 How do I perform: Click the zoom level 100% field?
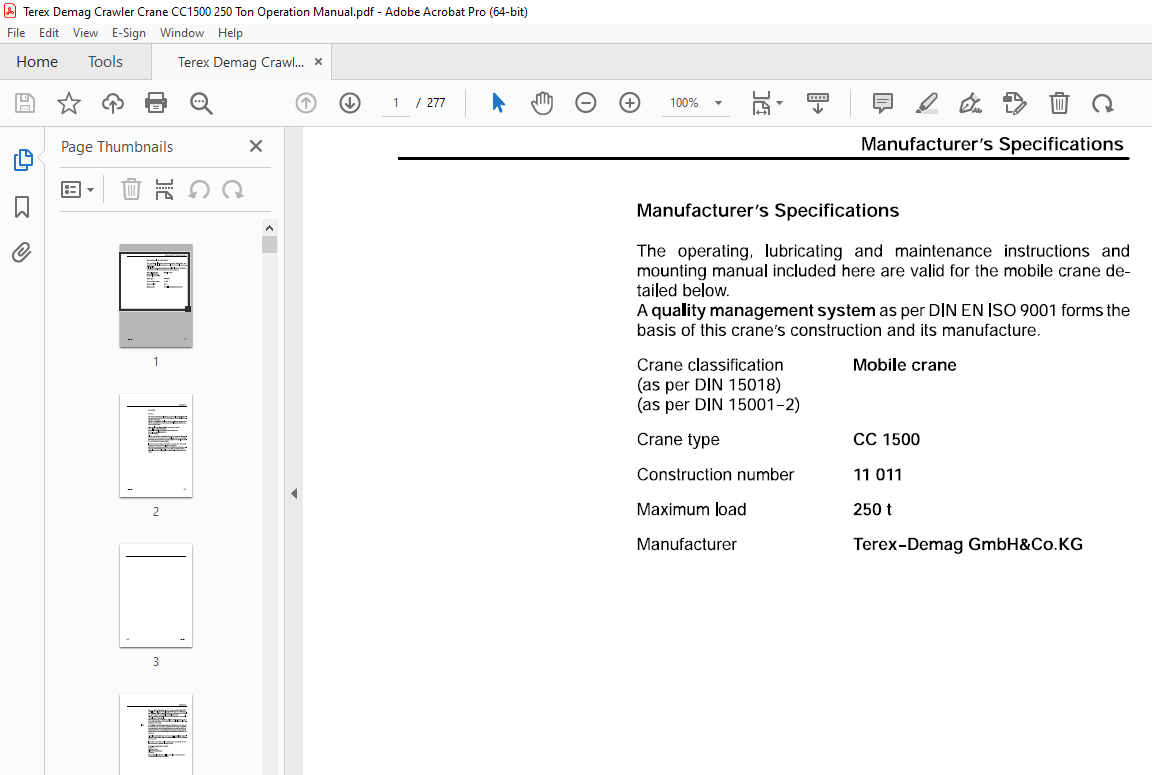point(685,103)
